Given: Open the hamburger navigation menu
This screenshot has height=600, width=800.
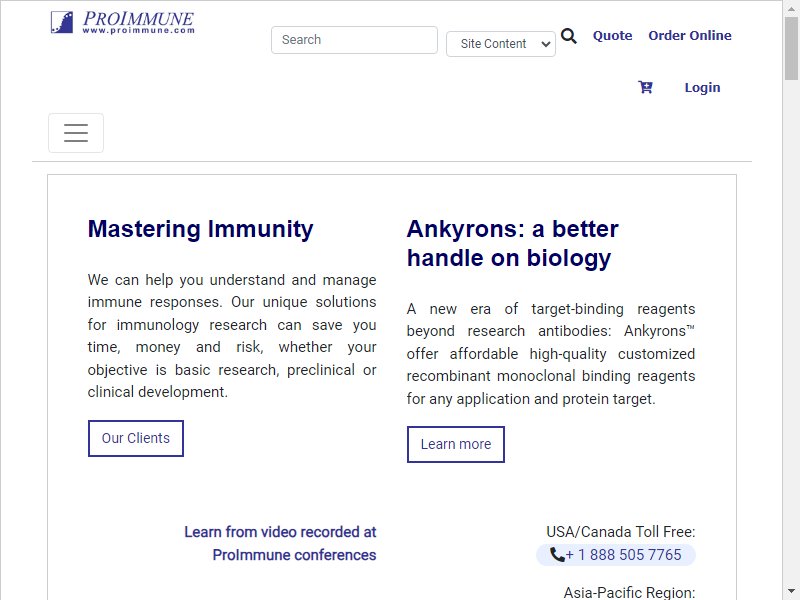Looking at the screenshot, I should coord(76,133).
